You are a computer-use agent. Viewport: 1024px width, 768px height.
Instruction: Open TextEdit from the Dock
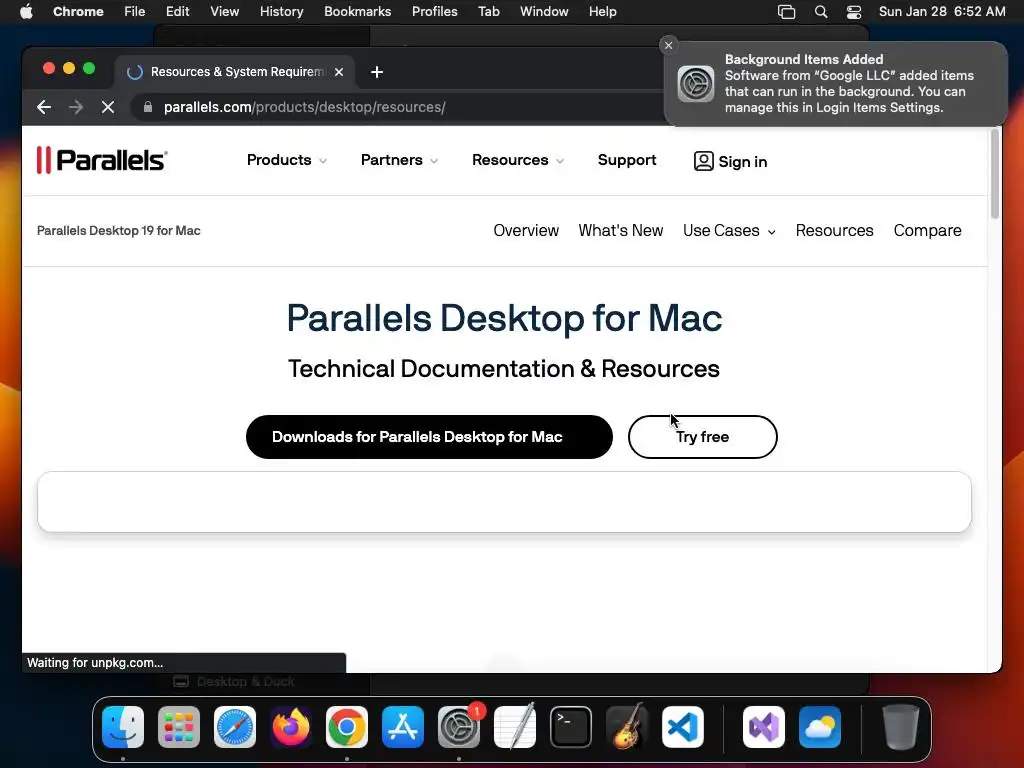pyautogui.click(x=515, y=727)
